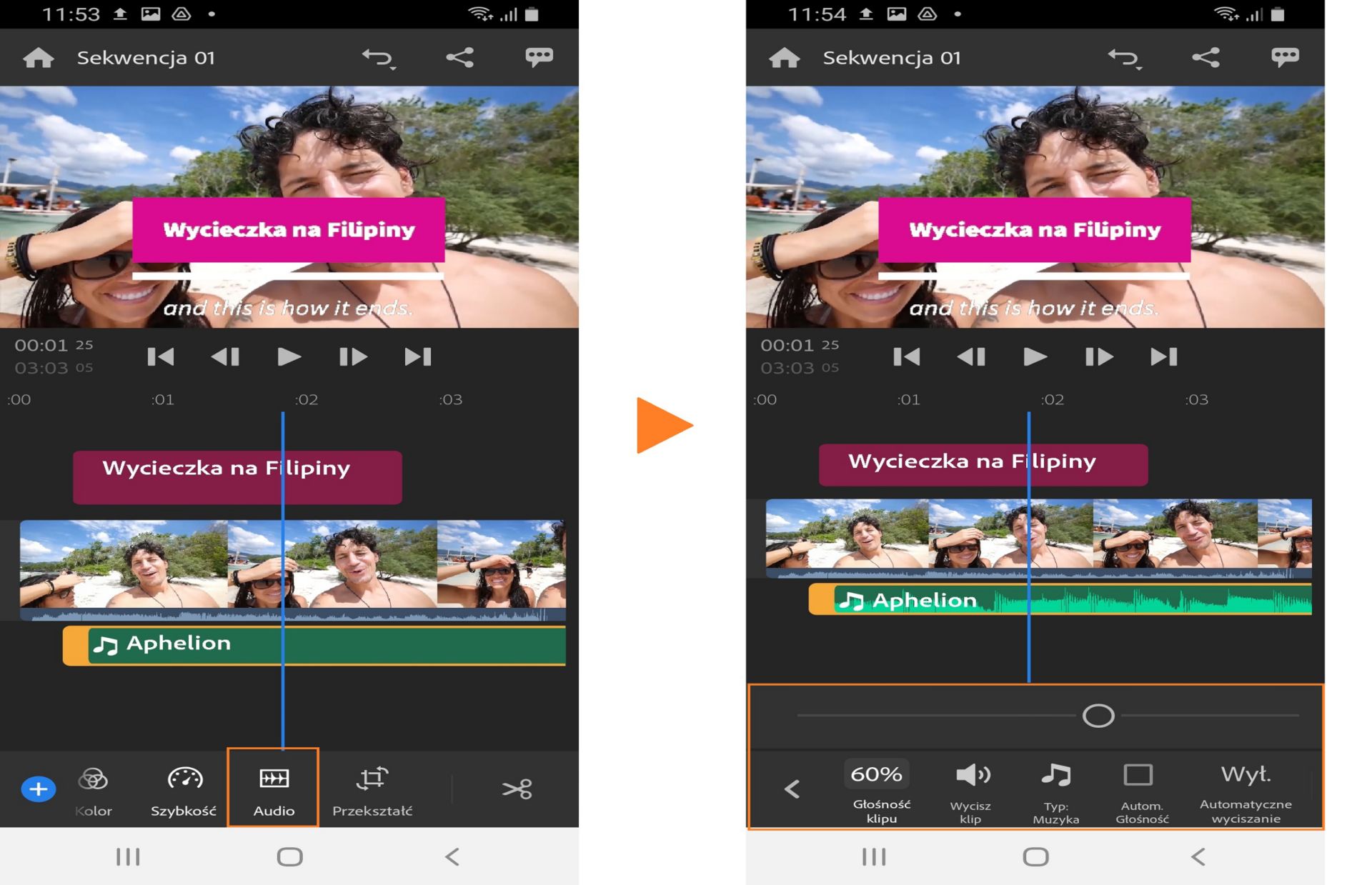Tap the scissors split icon
1372x885 pixels.
(517, 789)
